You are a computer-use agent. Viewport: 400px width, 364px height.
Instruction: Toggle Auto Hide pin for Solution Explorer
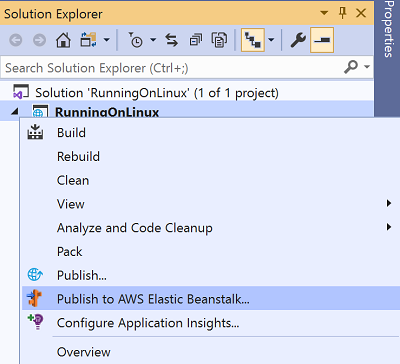(x=342, y=13)
